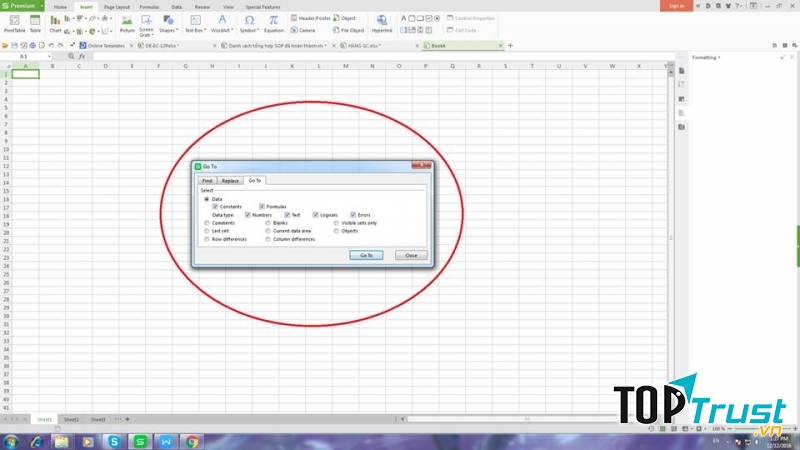Insert a Picture from the ribbon
The height and width of the screenshot is (450, 800).
click(127, 21)
